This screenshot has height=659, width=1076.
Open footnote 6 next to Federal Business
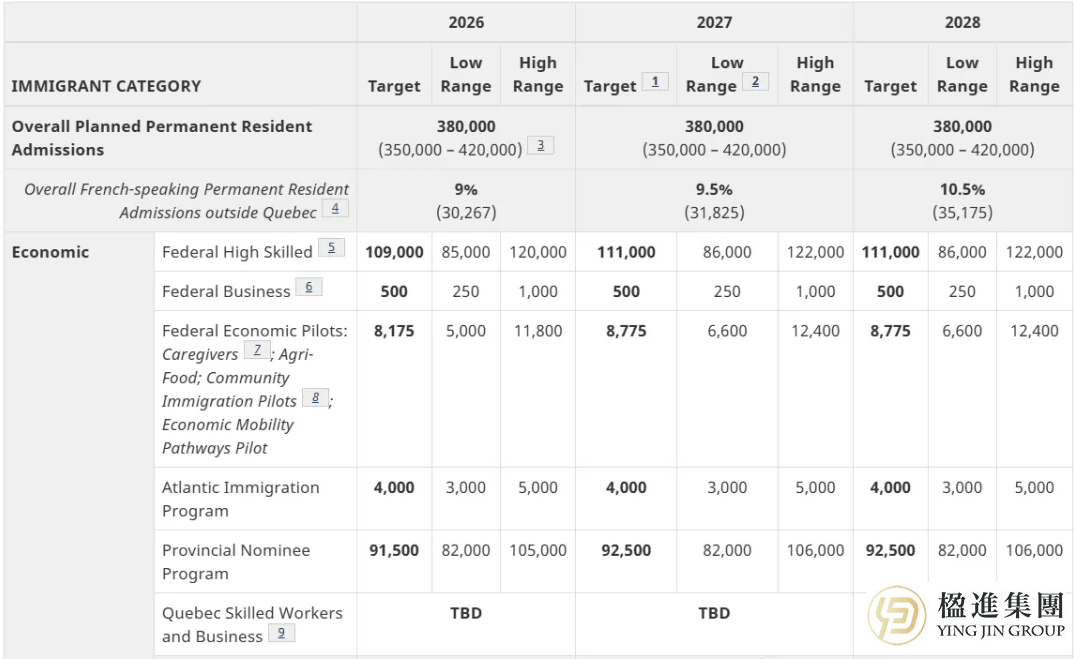coord(309,287)
